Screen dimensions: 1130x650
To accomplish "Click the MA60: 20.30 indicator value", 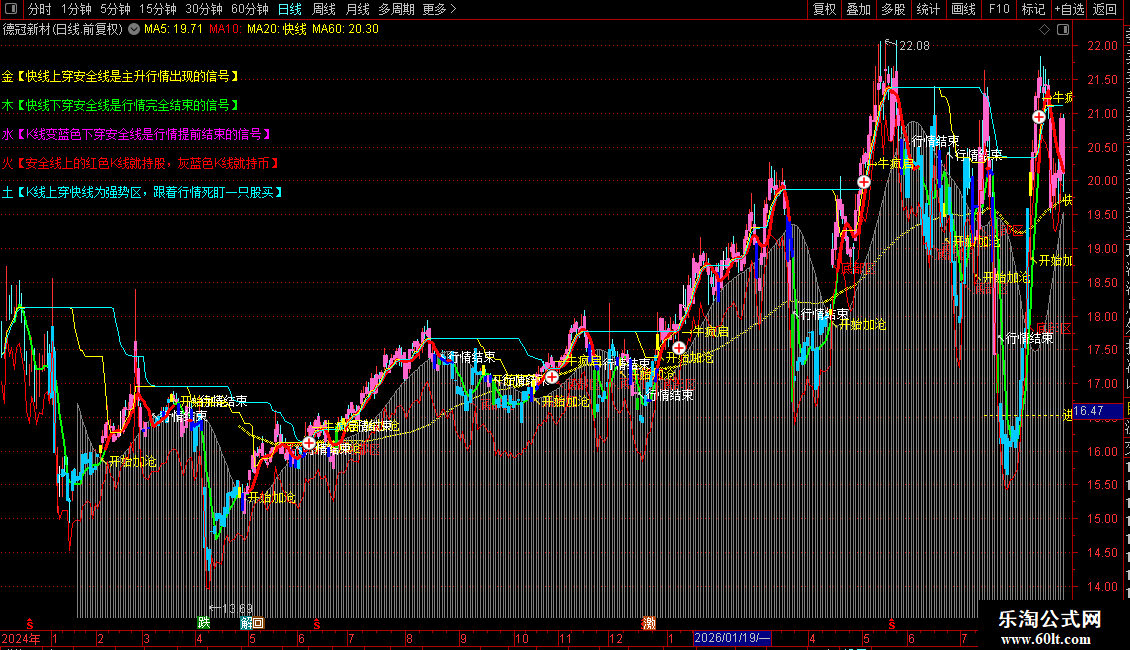I will (345, 30).
